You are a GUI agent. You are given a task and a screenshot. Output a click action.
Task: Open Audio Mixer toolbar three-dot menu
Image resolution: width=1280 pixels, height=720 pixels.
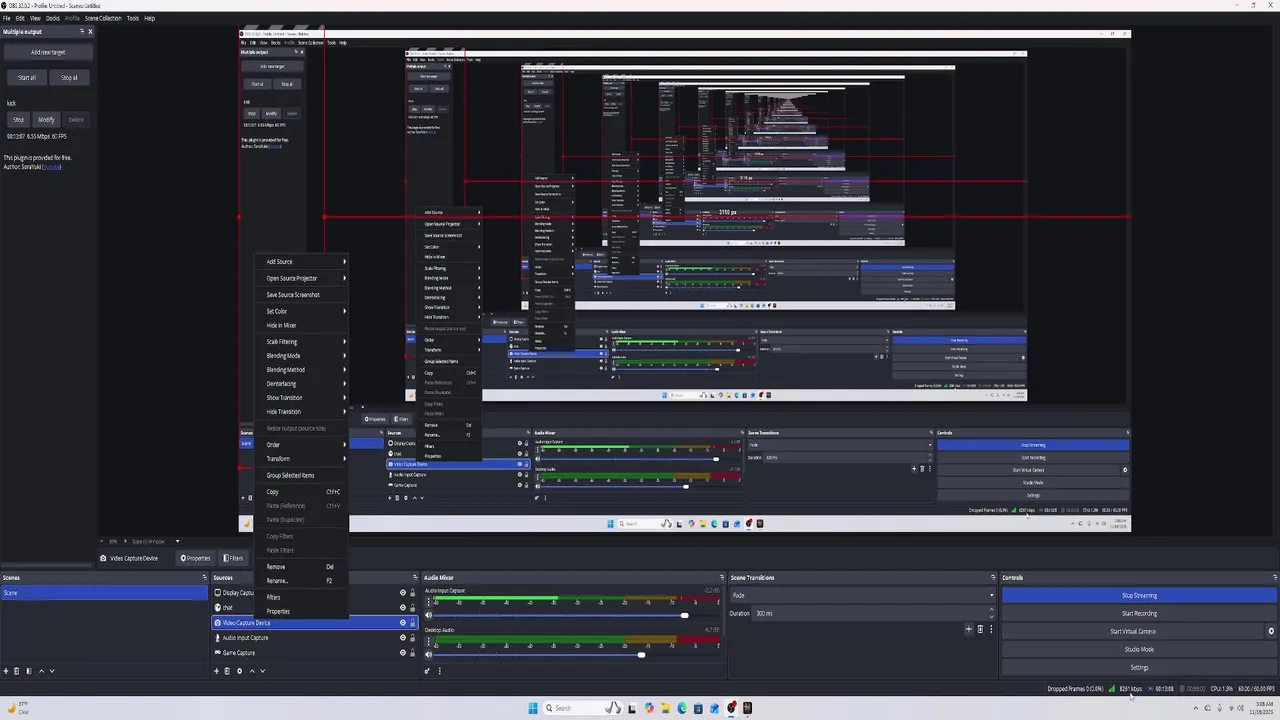440,671
